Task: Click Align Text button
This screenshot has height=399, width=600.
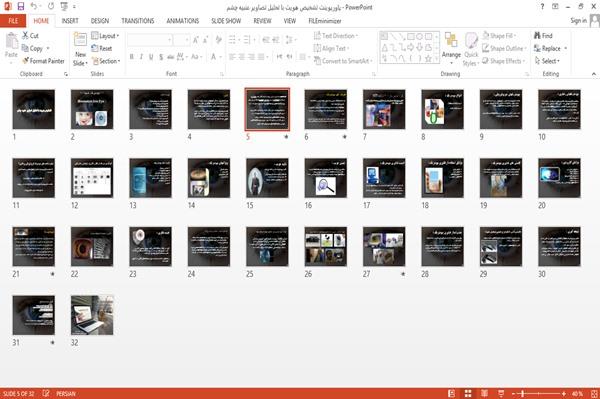Action: tap(331, 48)
